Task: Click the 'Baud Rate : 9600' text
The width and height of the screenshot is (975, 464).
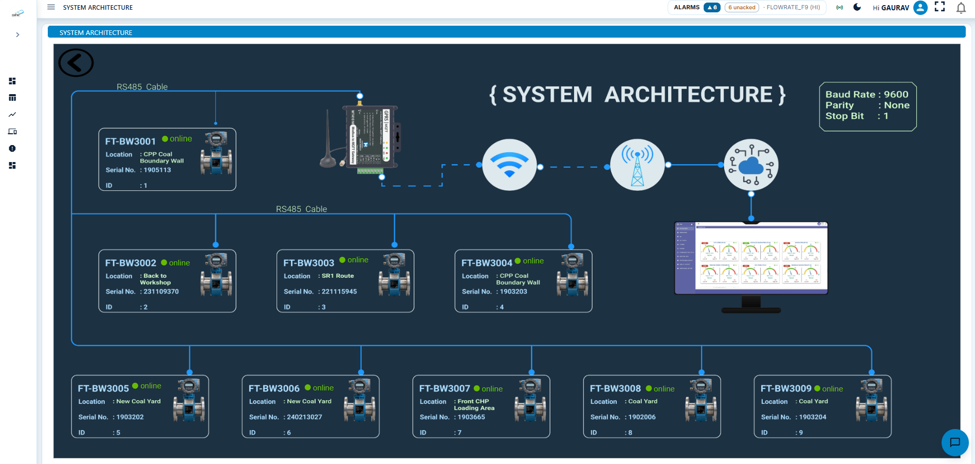Action: click(867, 95)
